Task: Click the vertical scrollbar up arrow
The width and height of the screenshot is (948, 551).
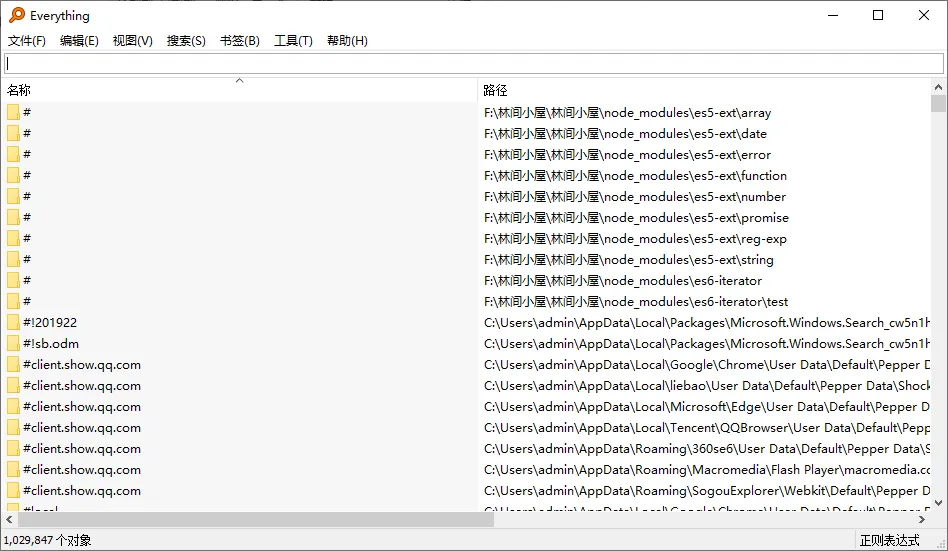Action: pos(938,87)
